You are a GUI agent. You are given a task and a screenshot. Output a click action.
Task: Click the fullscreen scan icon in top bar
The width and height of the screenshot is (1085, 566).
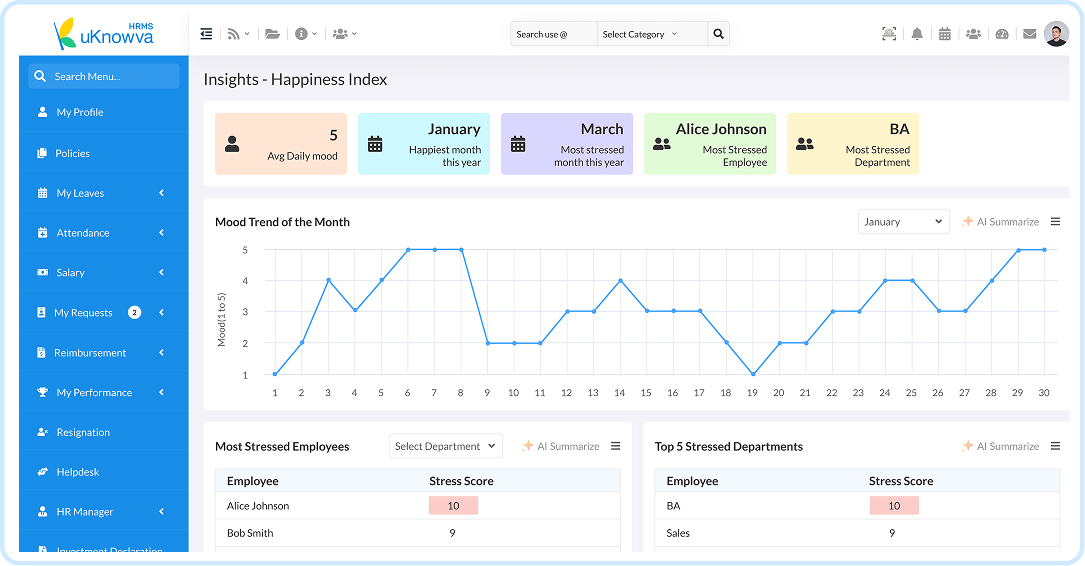pyautogui.click(x=889, y=34)
